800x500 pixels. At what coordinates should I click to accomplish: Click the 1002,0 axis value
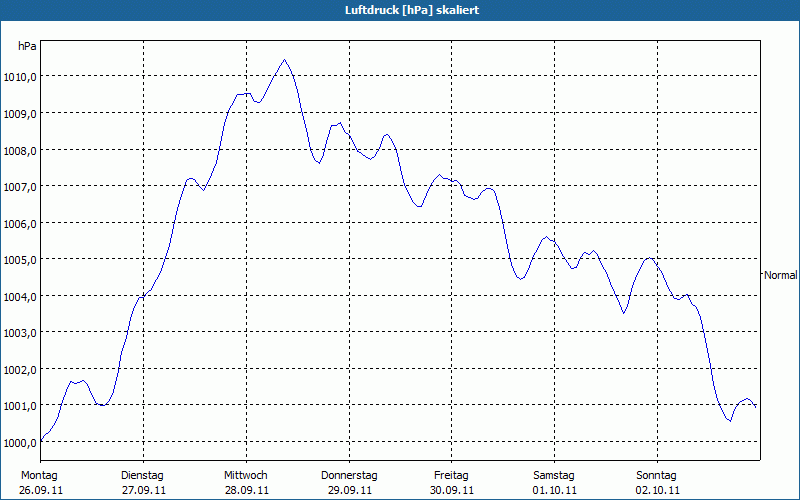tap(20, 370)
